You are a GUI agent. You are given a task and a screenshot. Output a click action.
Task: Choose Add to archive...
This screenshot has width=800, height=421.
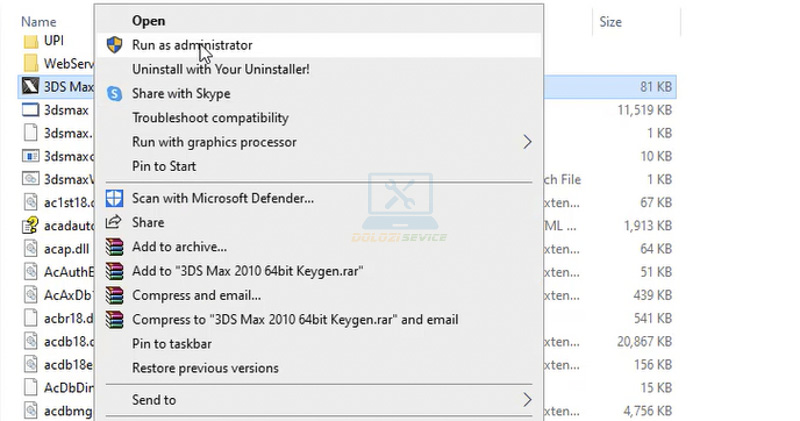pos(318,246)
